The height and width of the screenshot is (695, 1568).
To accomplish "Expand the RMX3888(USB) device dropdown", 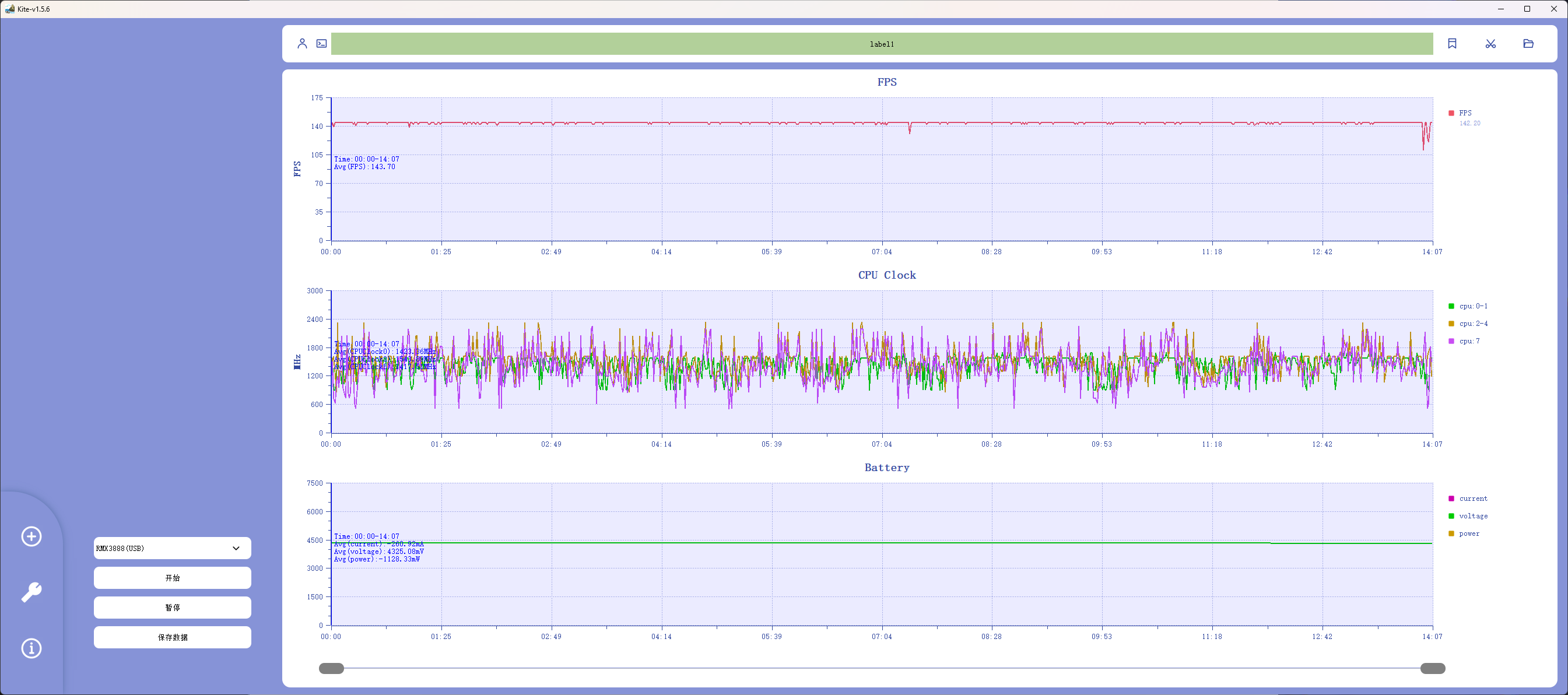I will [x=172, y=548].
